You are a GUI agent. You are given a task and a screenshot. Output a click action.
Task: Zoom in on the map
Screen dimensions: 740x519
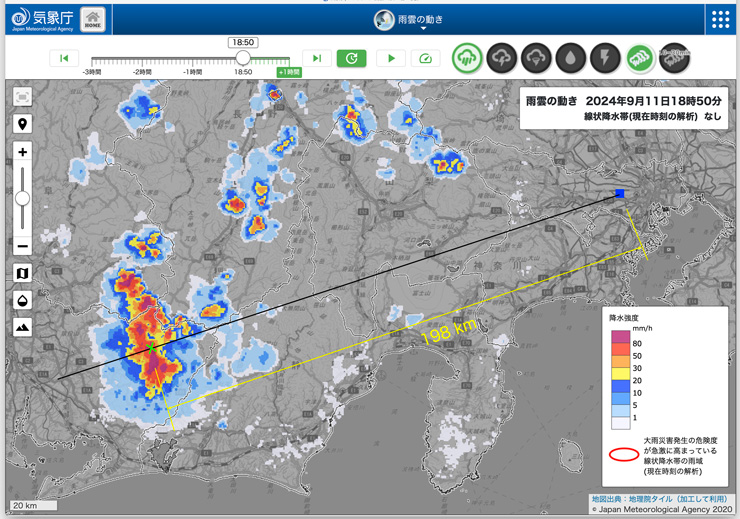coord(22,152)
